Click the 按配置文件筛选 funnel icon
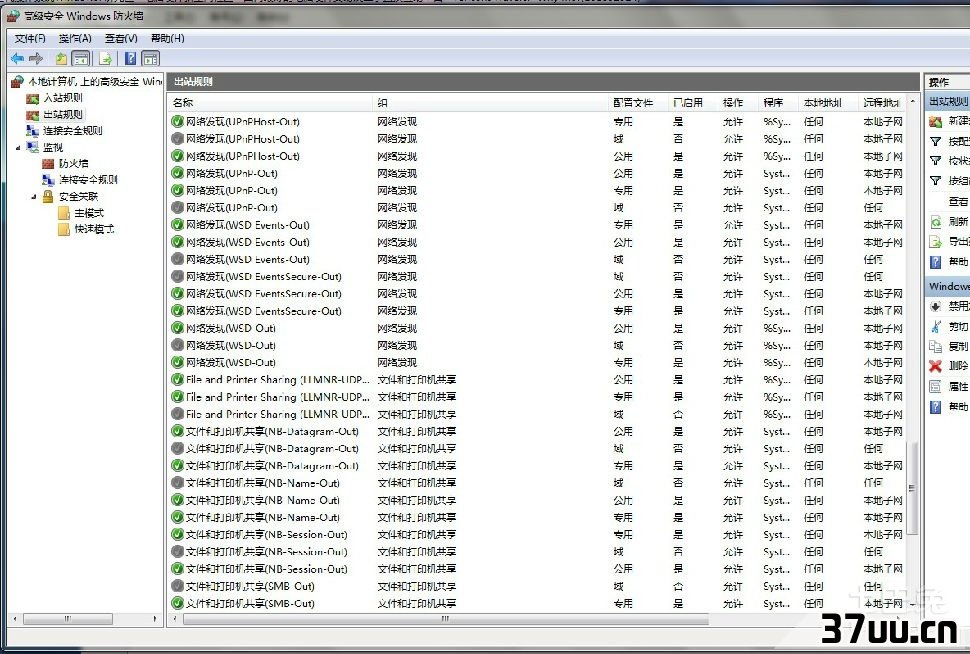Viewport: 970px width, 654px height. [935, 142]
